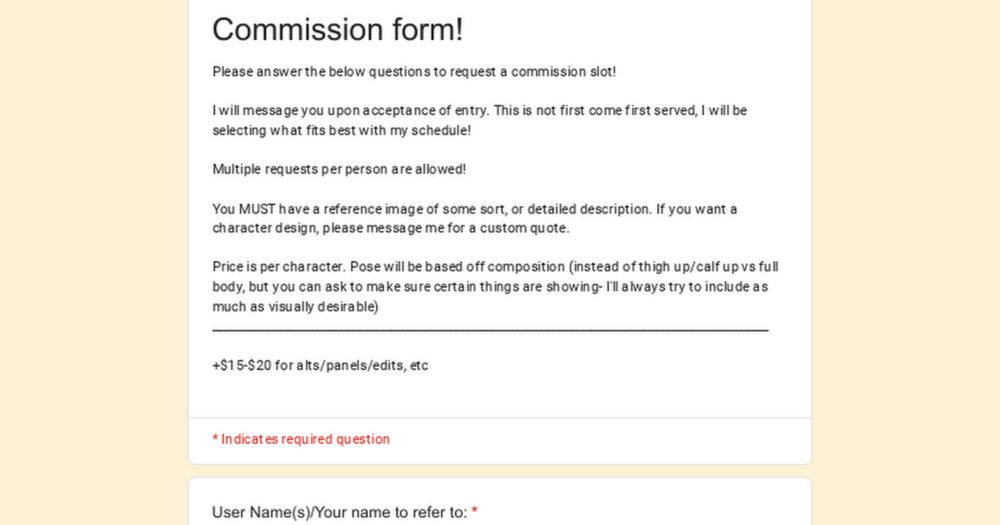Click the horizontal divider line in the description
The width and height of the screenshot is (1000, 525).
coord(490,330)
